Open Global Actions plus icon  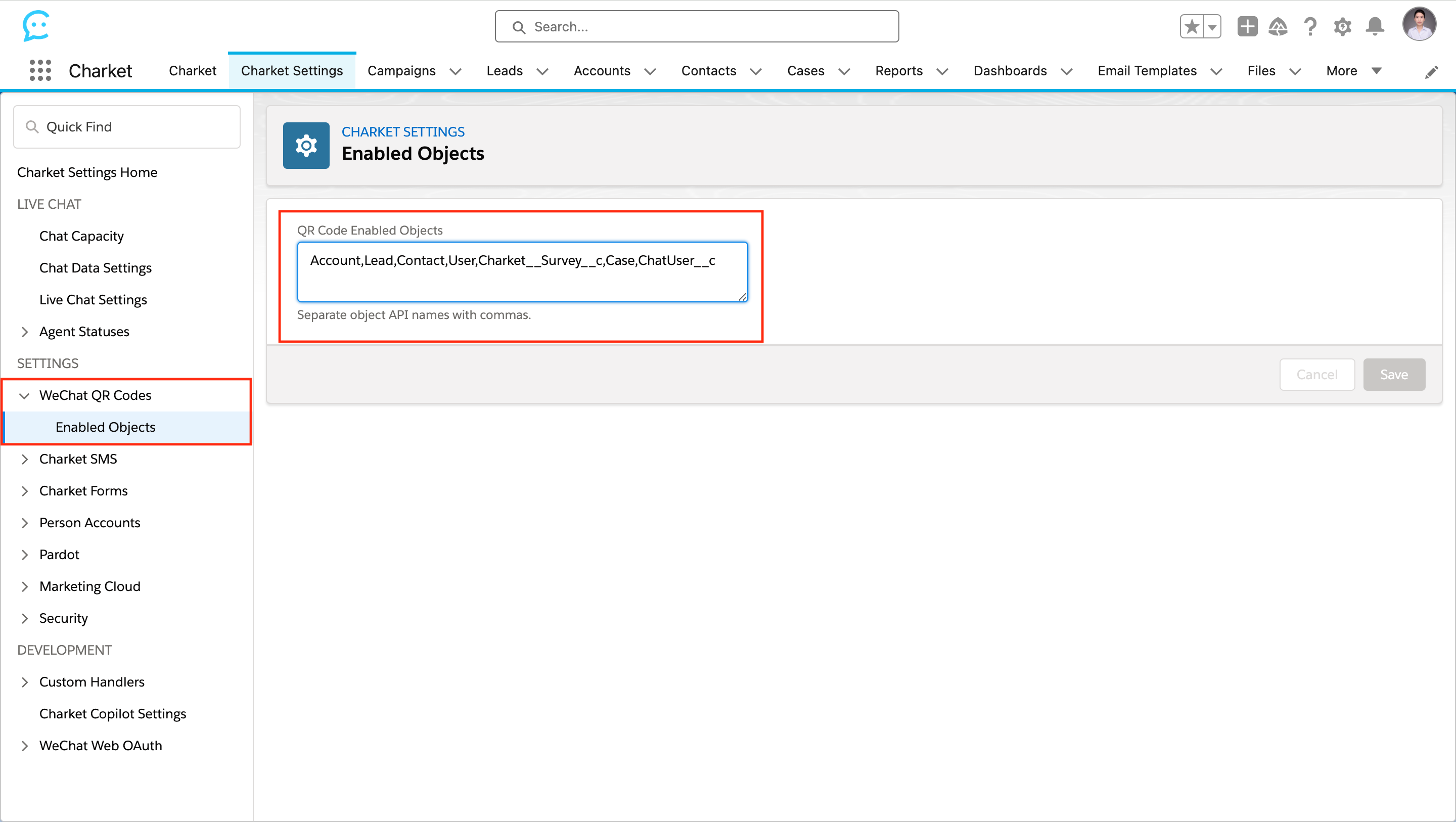pos(1247,27)
